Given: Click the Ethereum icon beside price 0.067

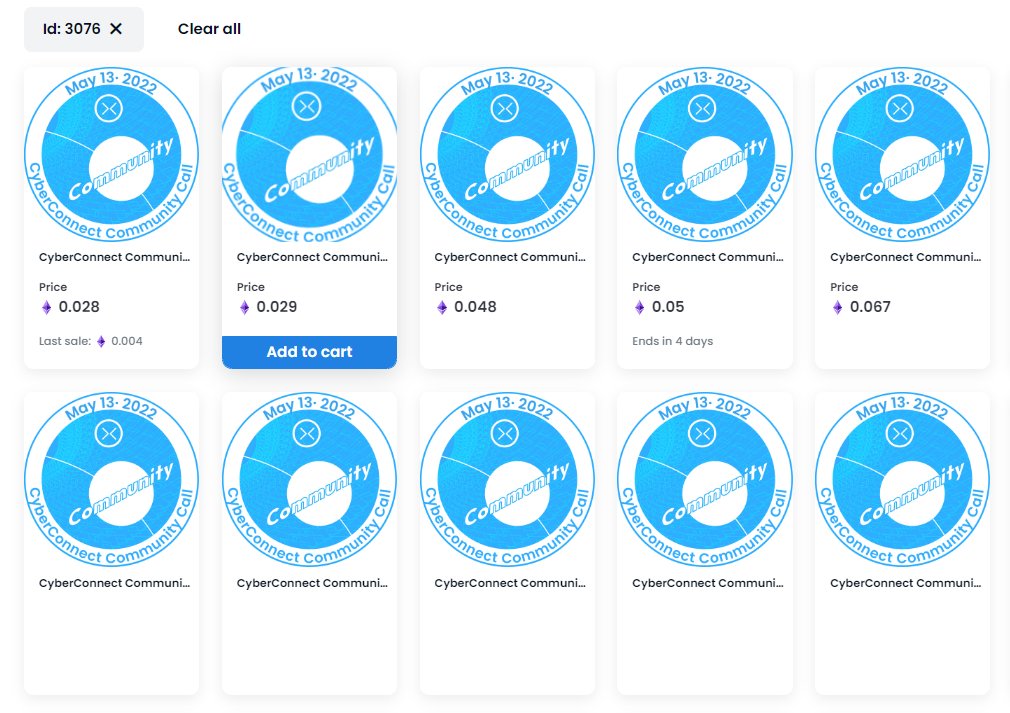Looking at the screenshot, I should tap(837, 307).
